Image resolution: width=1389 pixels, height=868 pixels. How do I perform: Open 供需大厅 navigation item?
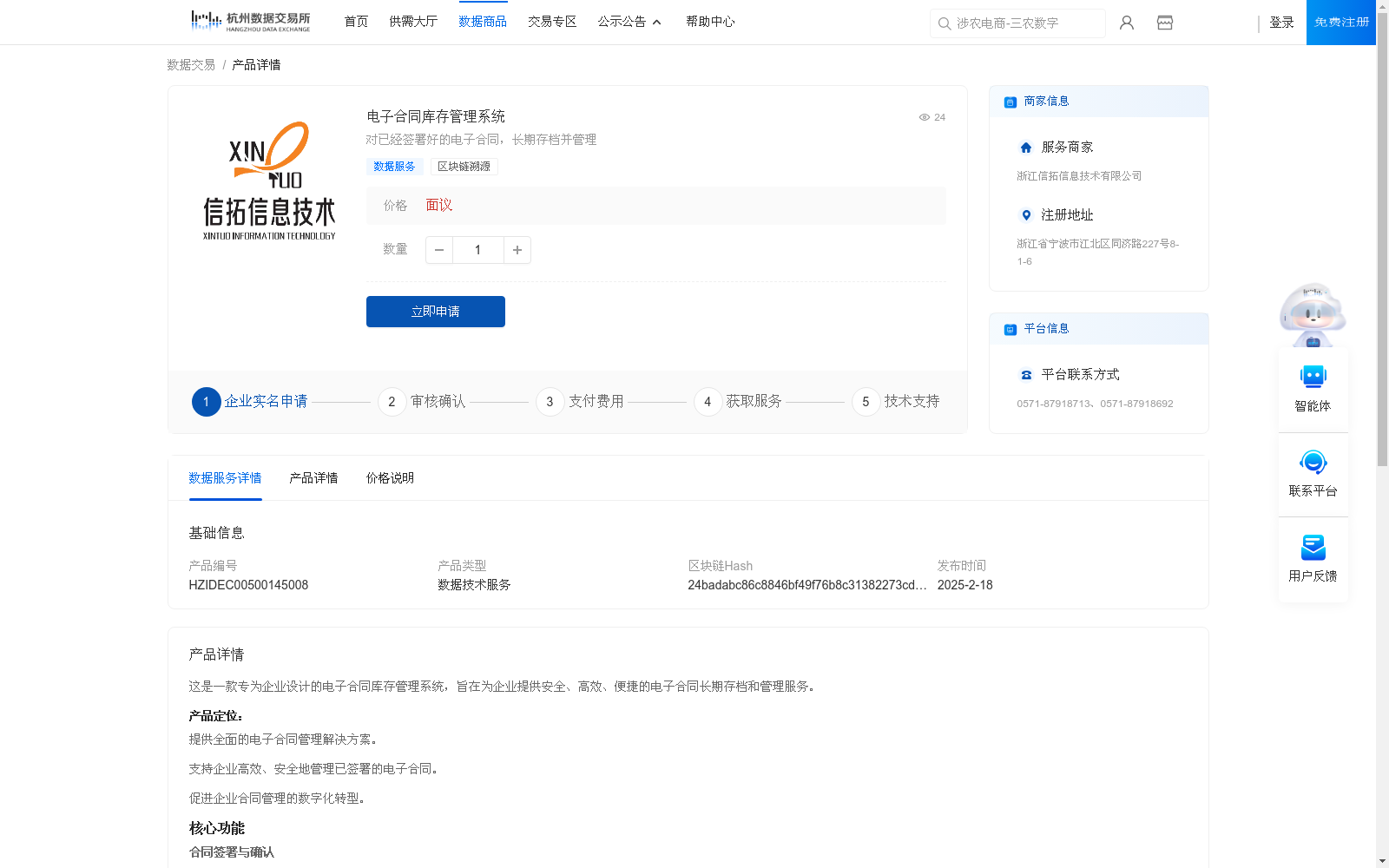(413, 22)
